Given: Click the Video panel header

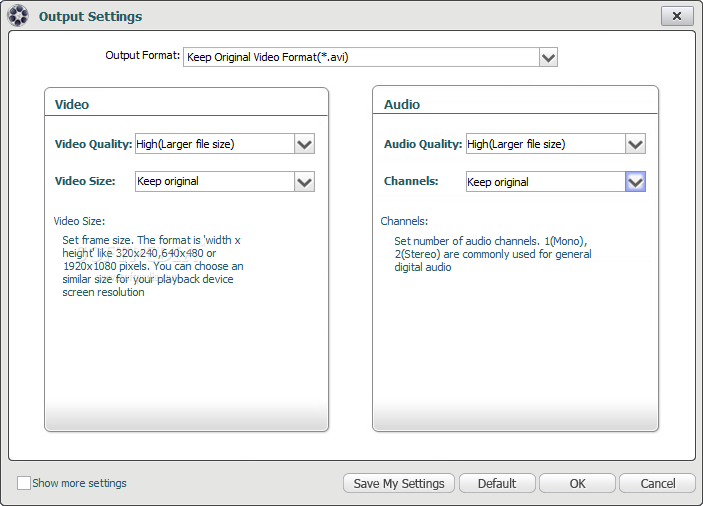Looking at the screenshot, I should pyautogui.click(x=72, y=104).
